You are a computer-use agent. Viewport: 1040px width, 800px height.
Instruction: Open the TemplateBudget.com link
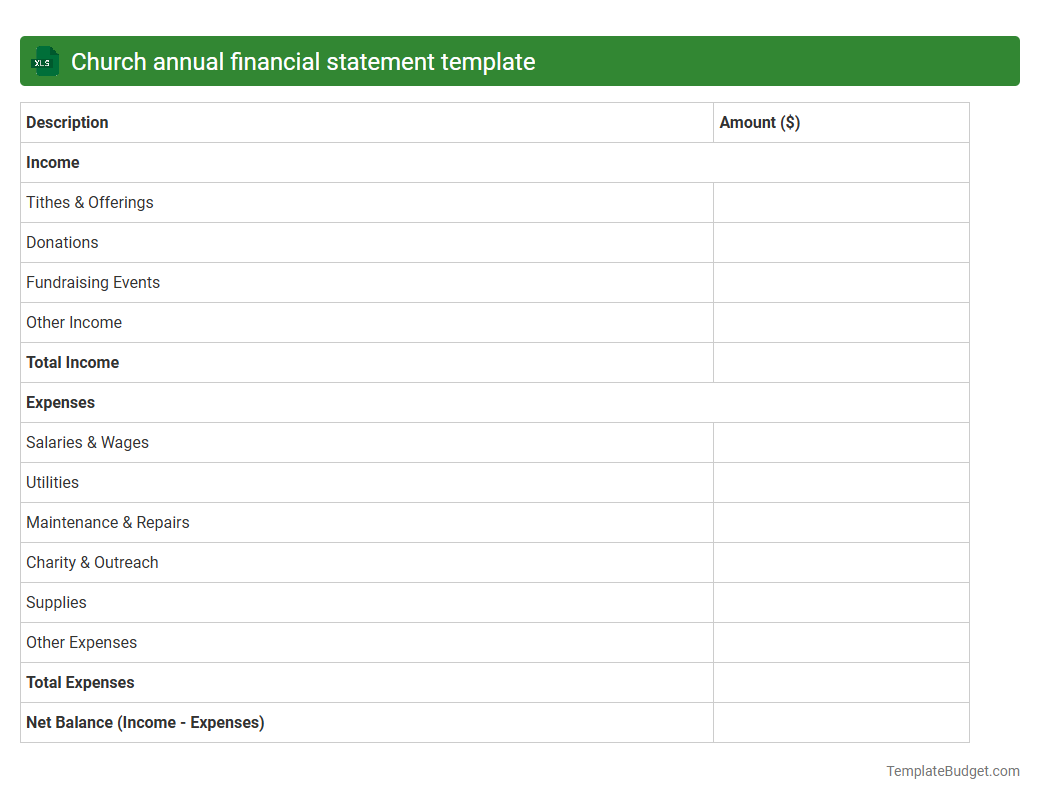(x=952, y=771)
